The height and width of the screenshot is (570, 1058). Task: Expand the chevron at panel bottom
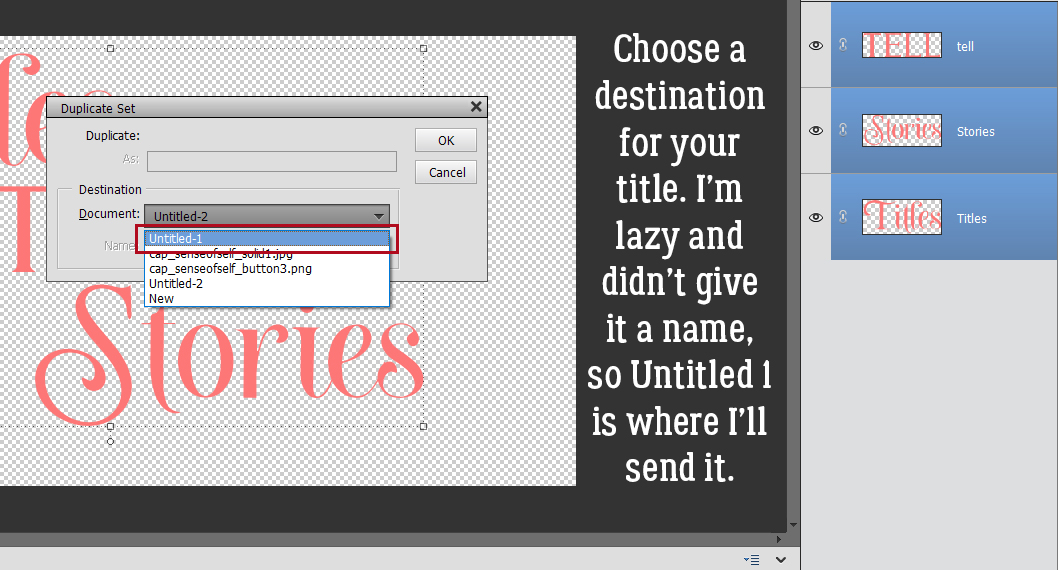781,560
